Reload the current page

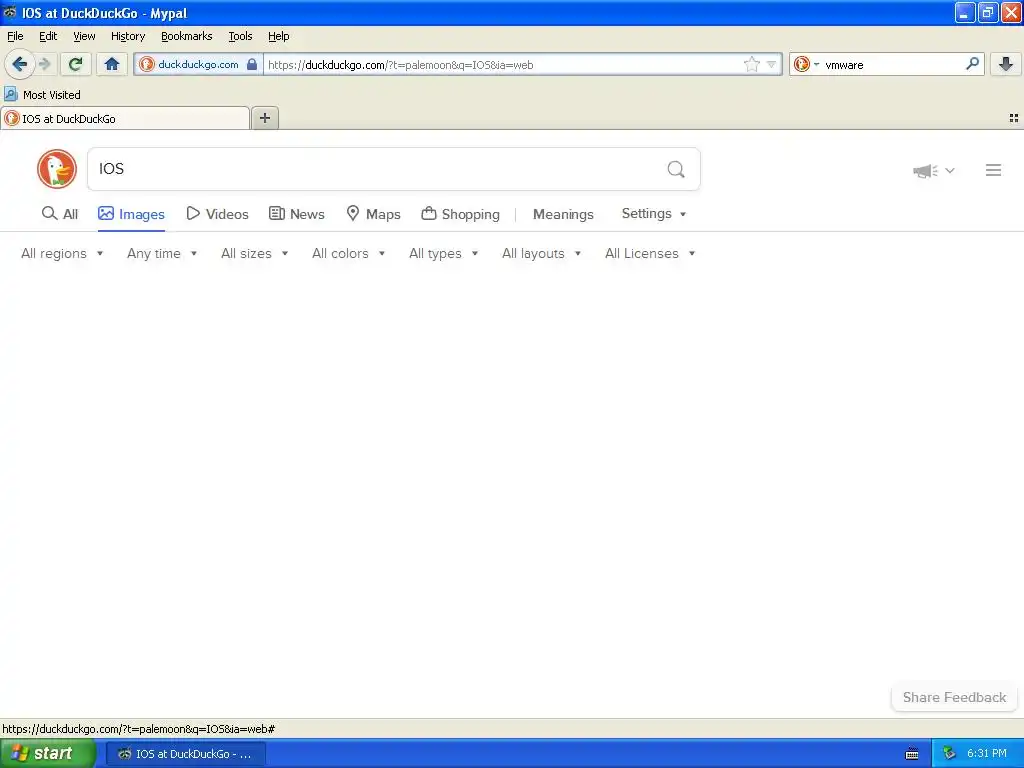76,64
